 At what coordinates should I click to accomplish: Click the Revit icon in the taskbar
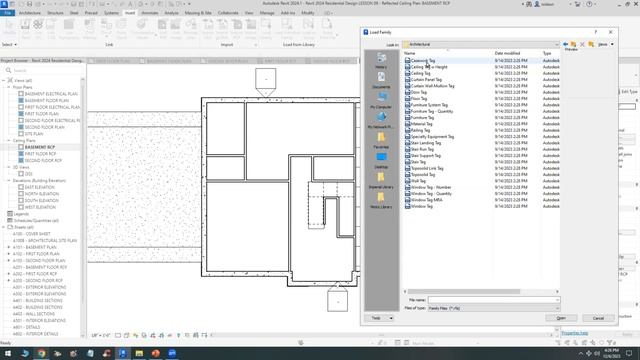pyautogui.click(x=122, y=353)
